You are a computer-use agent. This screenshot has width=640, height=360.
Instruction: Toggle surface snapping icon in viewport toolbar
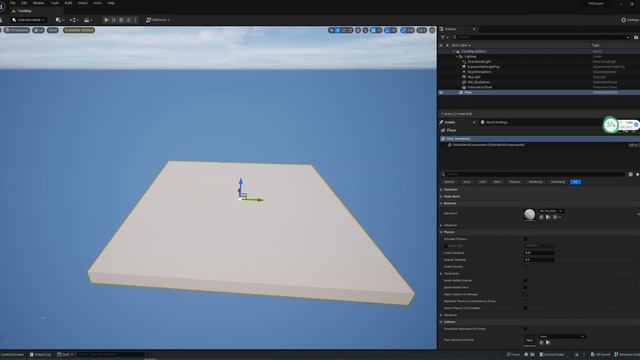tap(365, 30)
